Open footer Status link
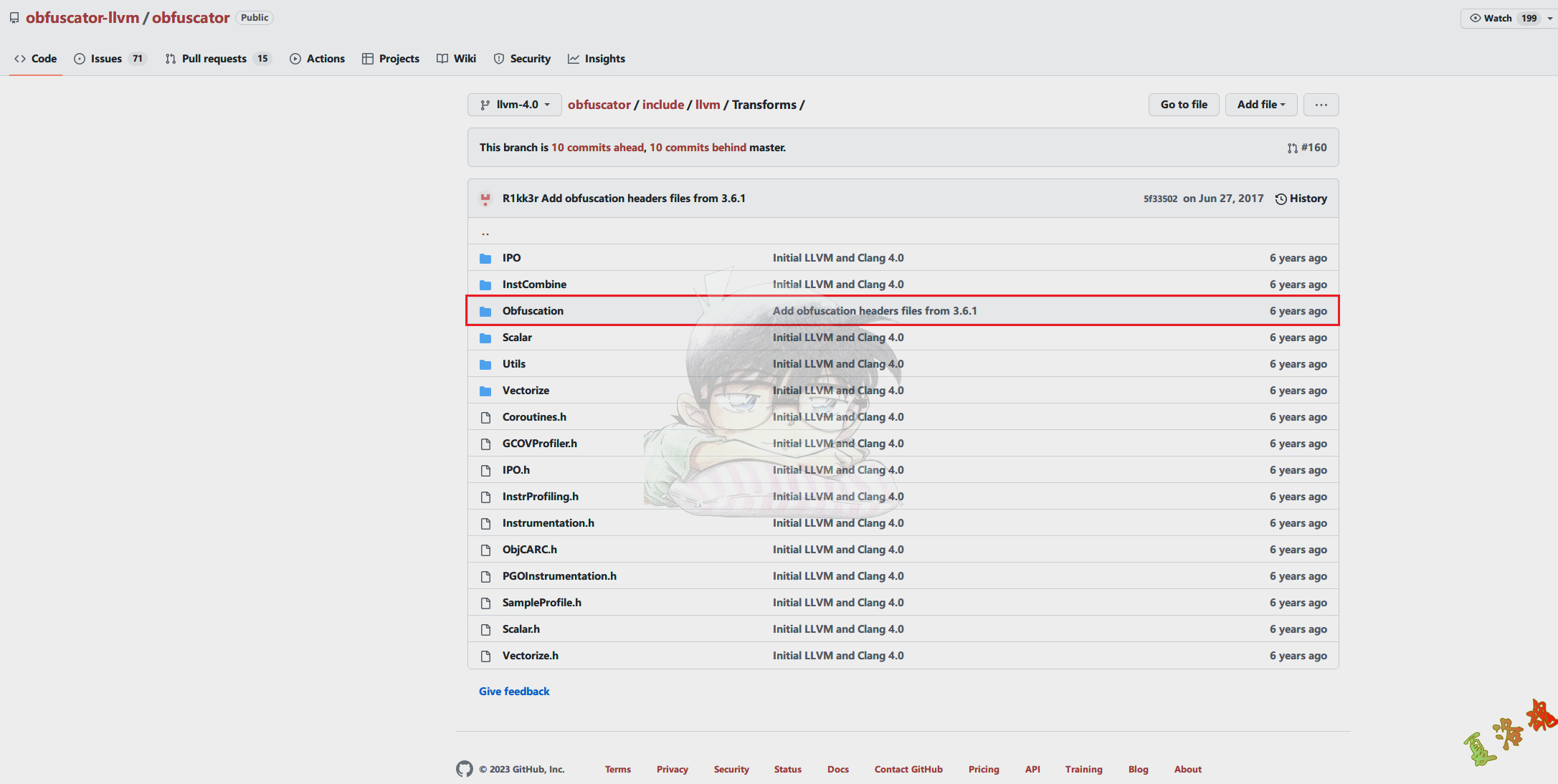The height and width of the screenshot is (784, 1558). 788,769
